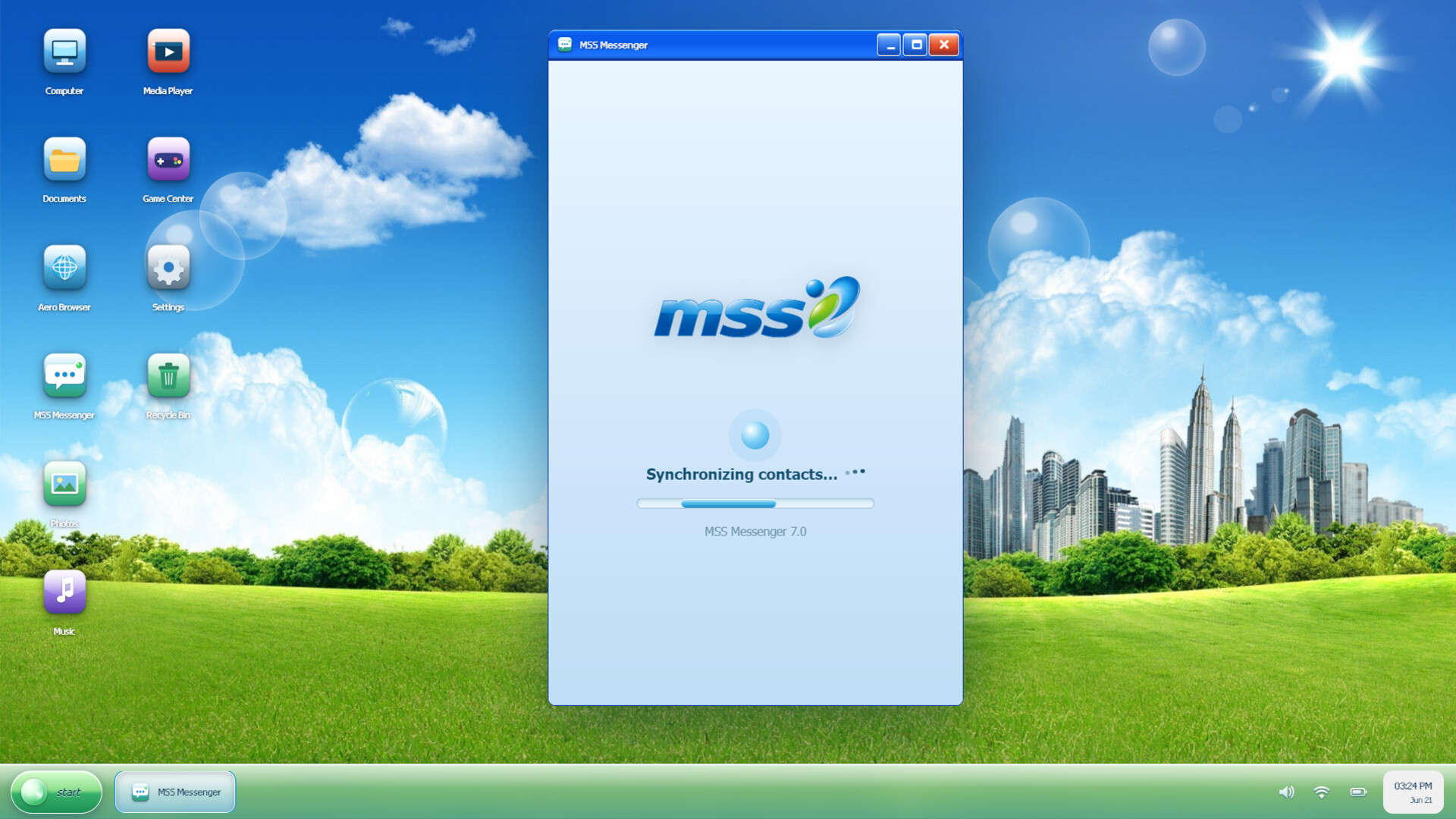This screenshot has height=819, width=1456.
Task: Click the synchronizing progress bar
Action: click(755, 504)
